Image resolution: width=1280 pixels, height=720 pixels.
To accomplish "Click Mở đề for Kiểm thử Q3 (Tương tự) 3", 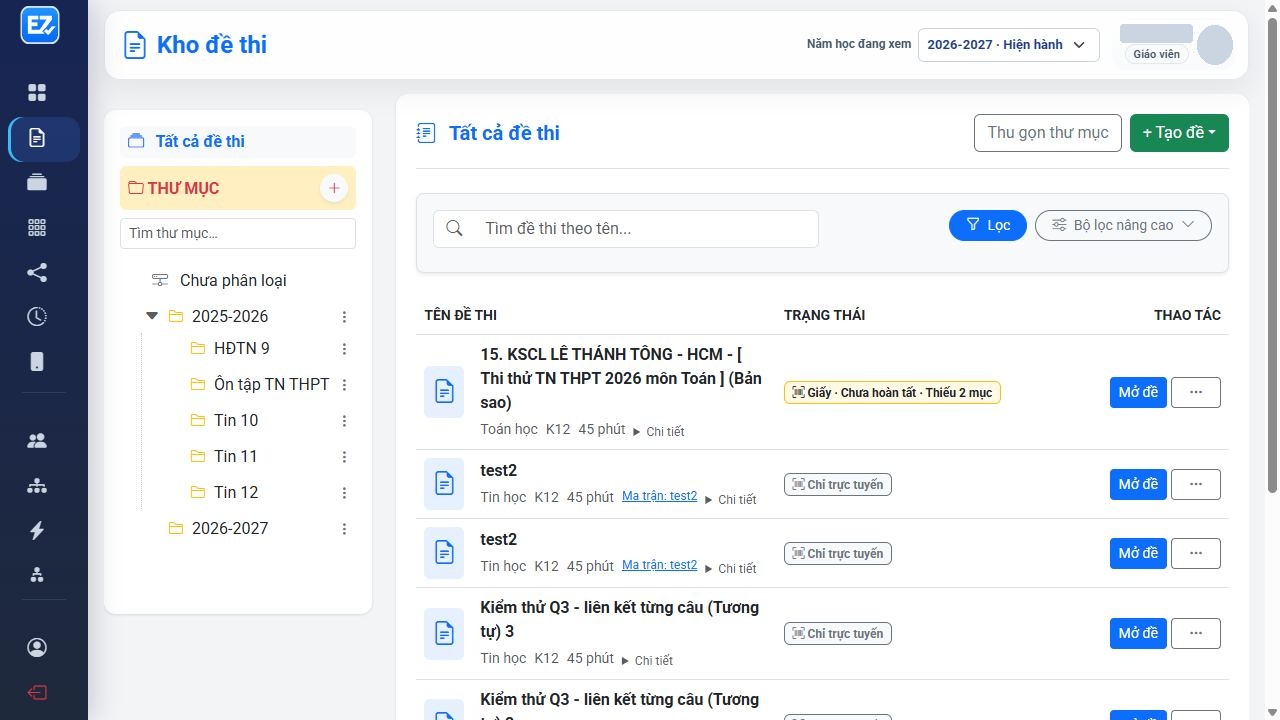I will (x=1138, y=633).
